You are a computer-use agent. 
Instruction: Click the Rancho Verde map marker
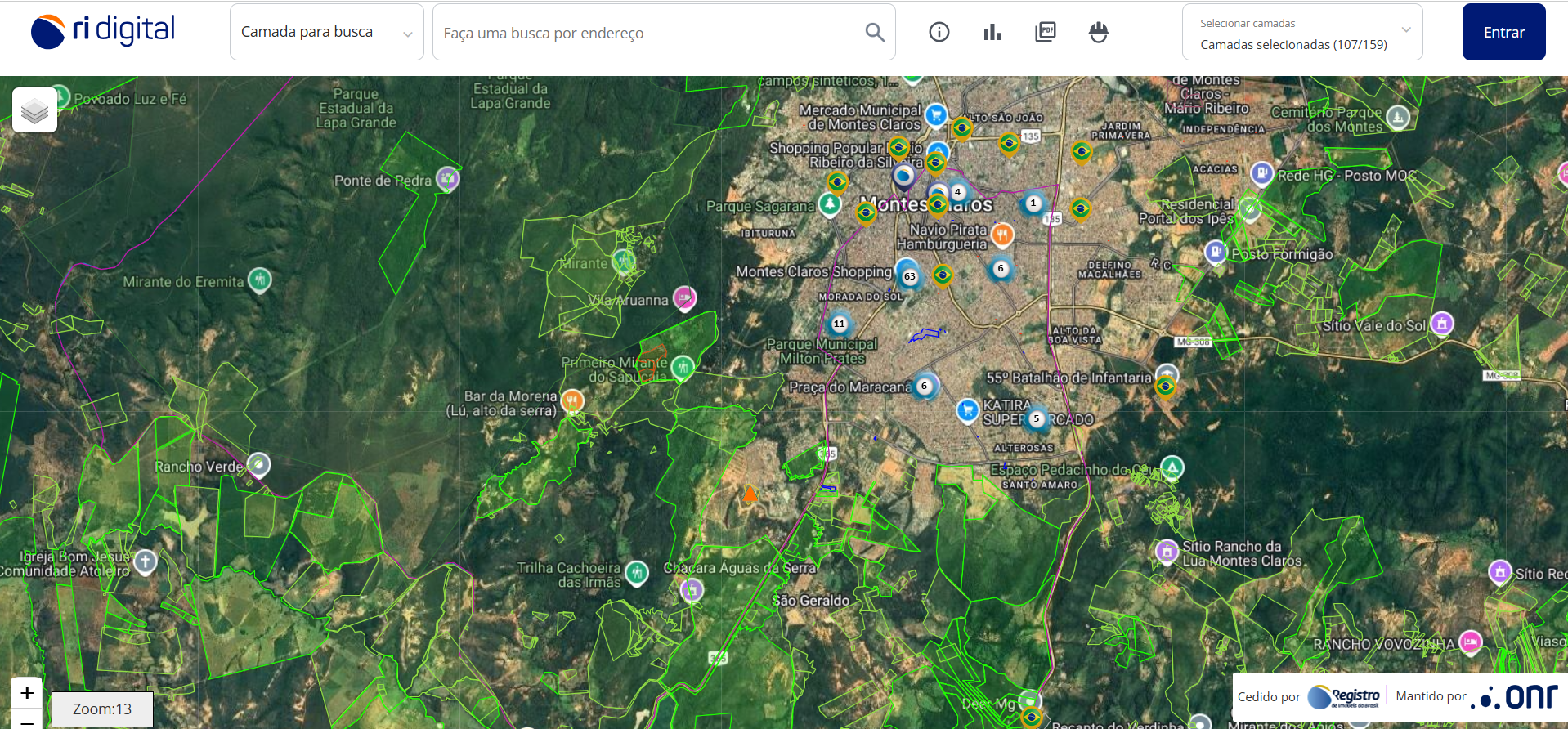(258, 465)
